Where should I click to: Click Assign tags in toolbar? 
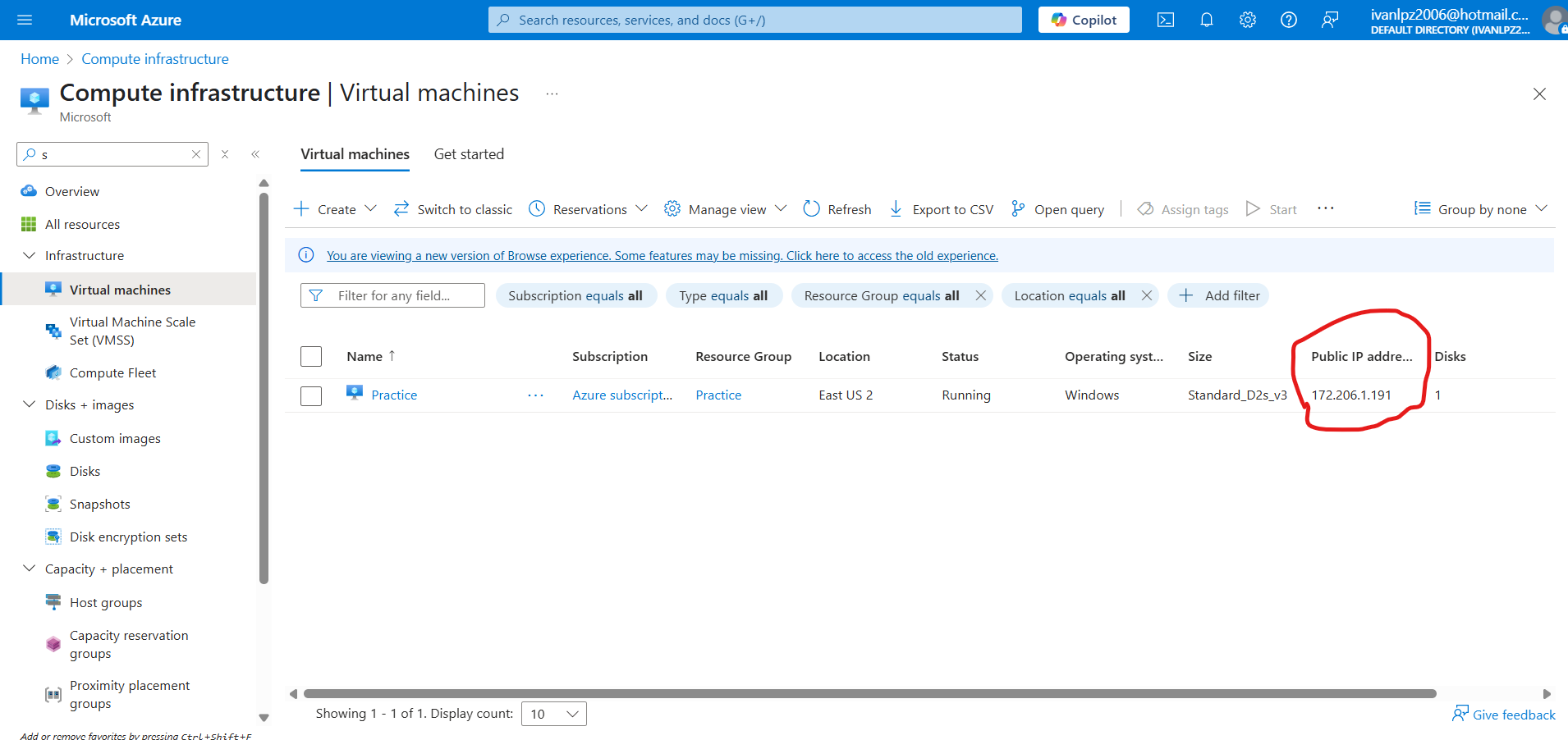point(1183,209)
